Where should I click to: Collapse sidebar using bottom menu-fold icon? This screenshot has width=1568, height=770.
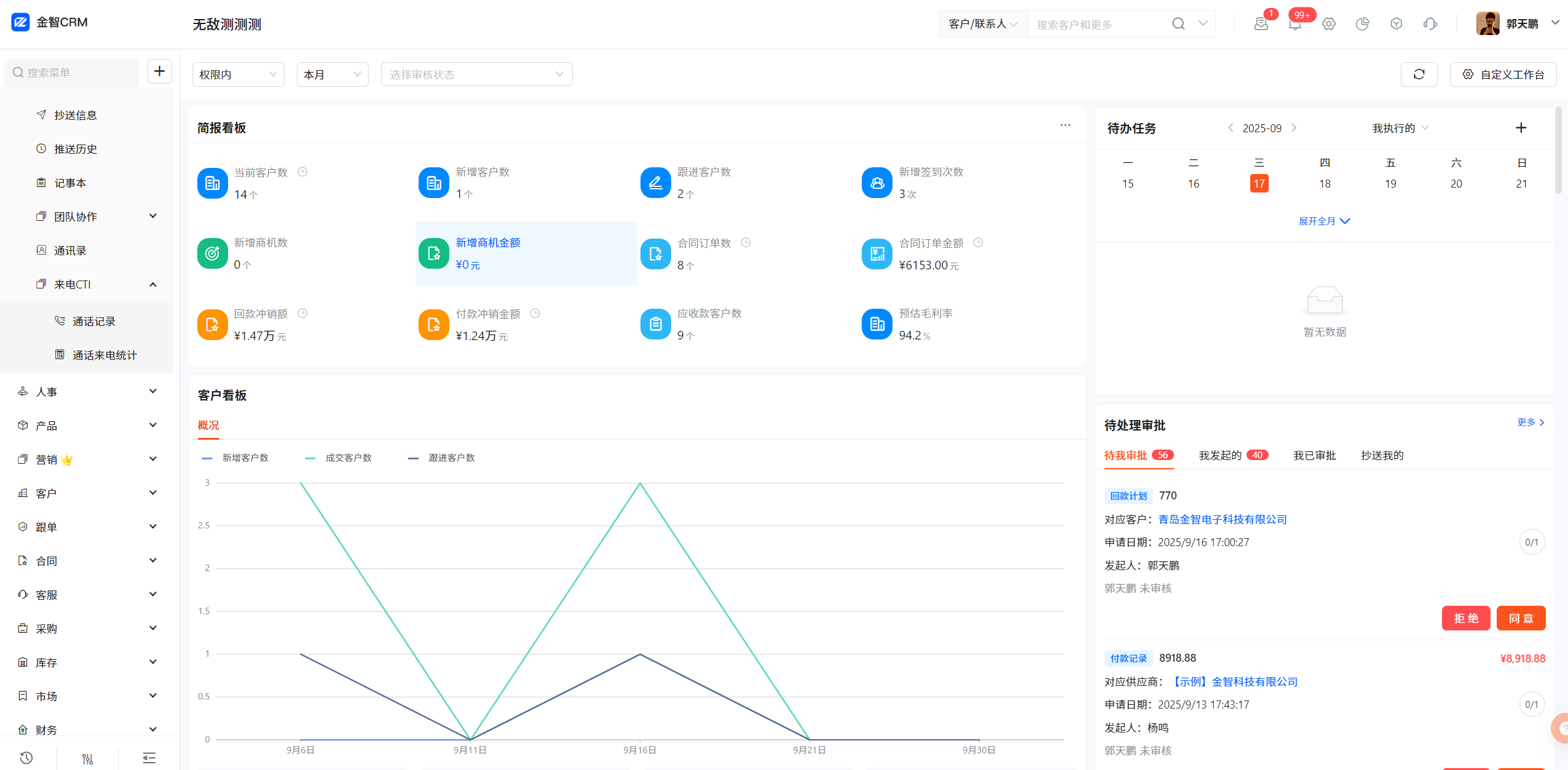149,758
